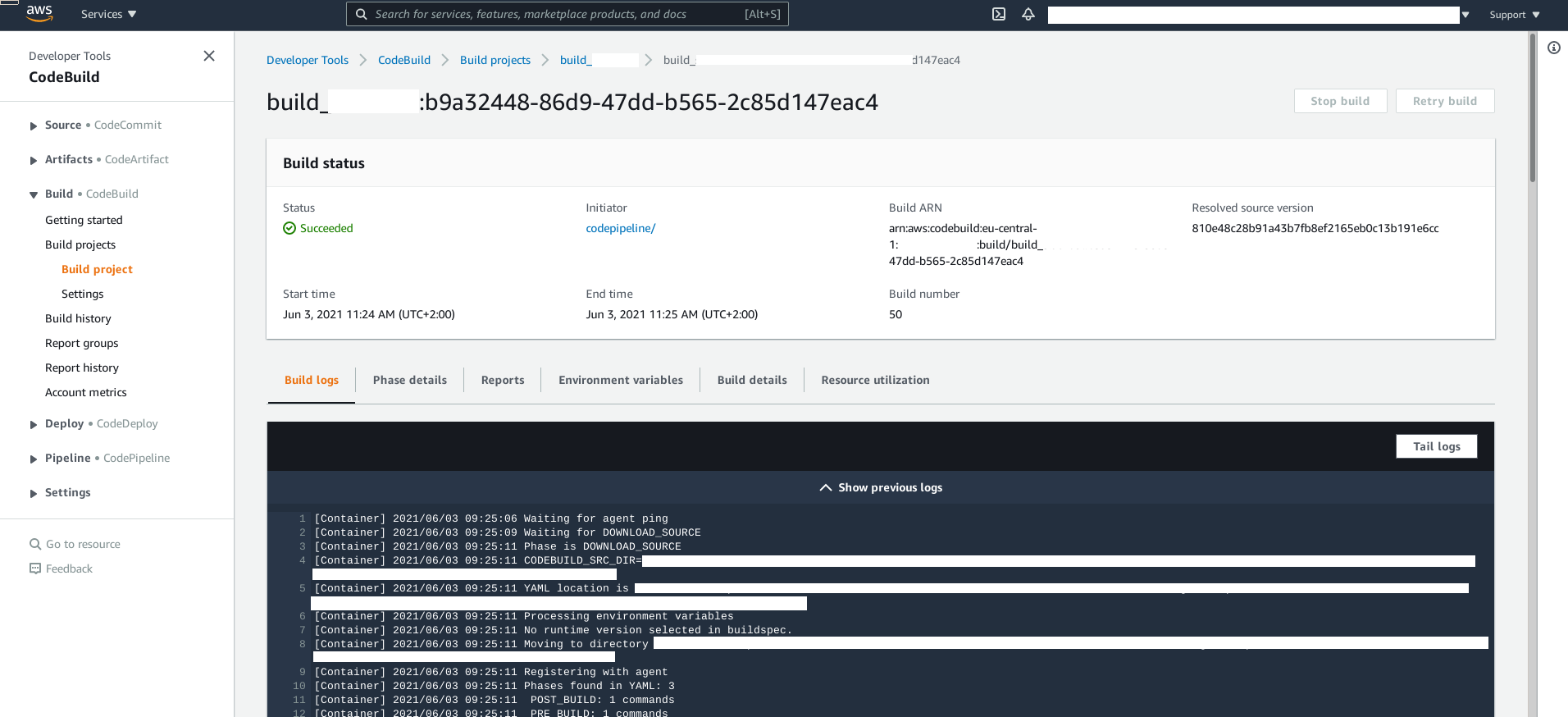This screenshot has width=1568, height=717.
Task: Click the AWS logo home icon
Action: pyautogui.click(x=39, y=12)
